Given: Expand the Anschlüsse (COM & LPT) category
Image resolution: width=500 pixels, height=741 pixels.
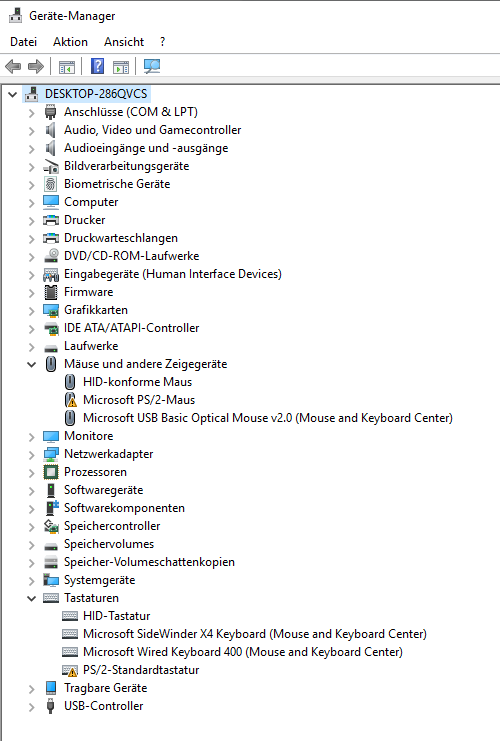Looking at the screenshot, I should click(x=32, y=113).
